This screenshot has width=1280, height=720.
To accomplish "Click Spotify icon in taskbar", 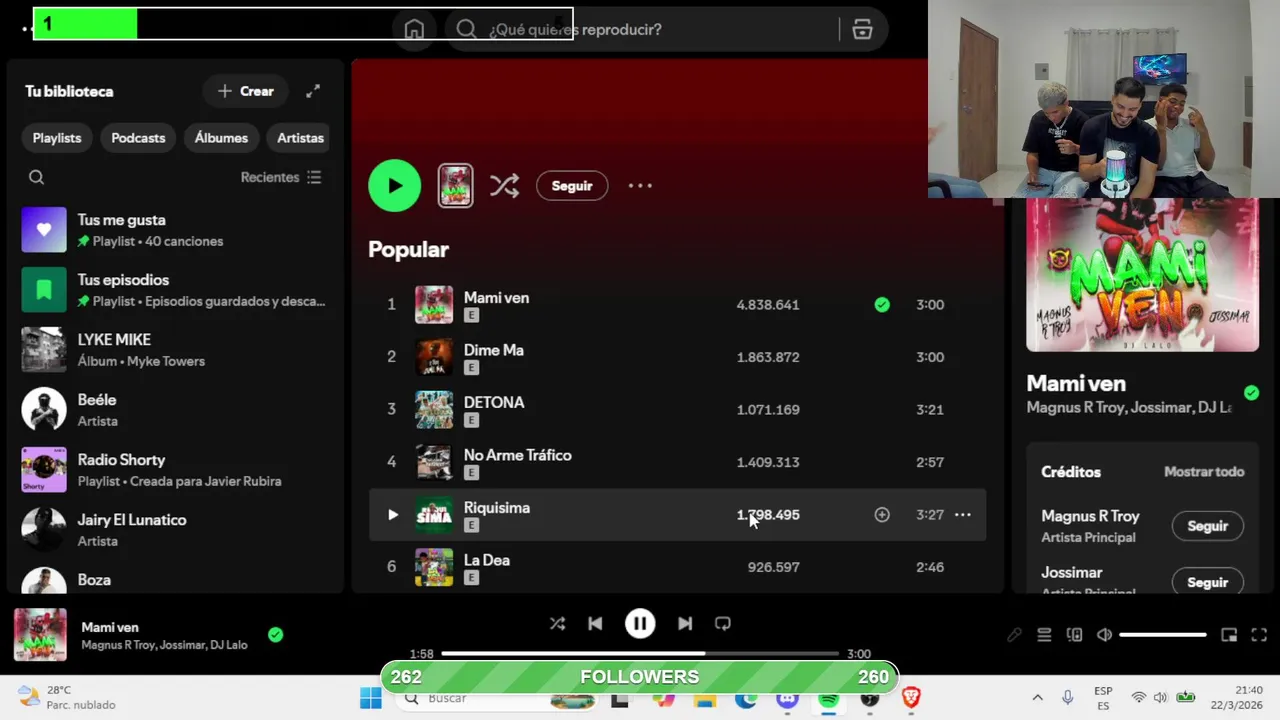I will [x=829, y=699].
